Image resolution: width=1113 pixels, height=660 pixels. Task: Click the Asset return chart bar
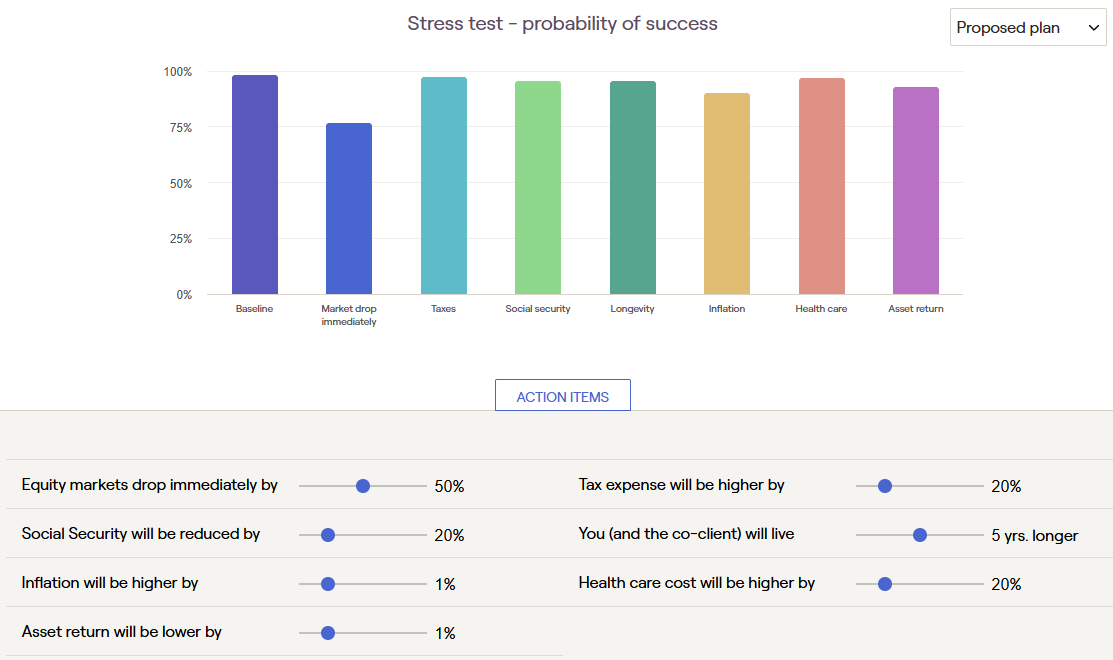pyautogui.click(x=916, y=191)
